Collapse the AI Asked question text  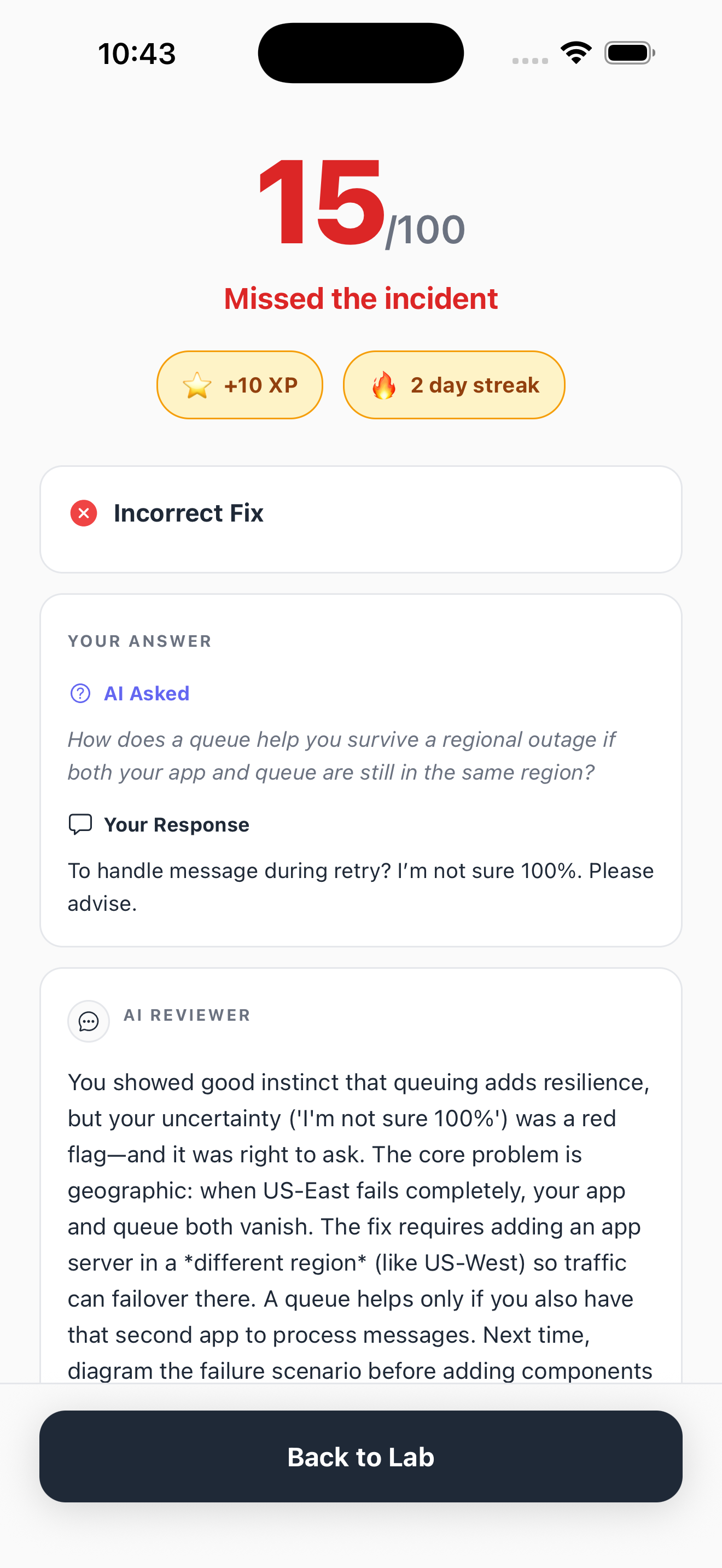342,755
